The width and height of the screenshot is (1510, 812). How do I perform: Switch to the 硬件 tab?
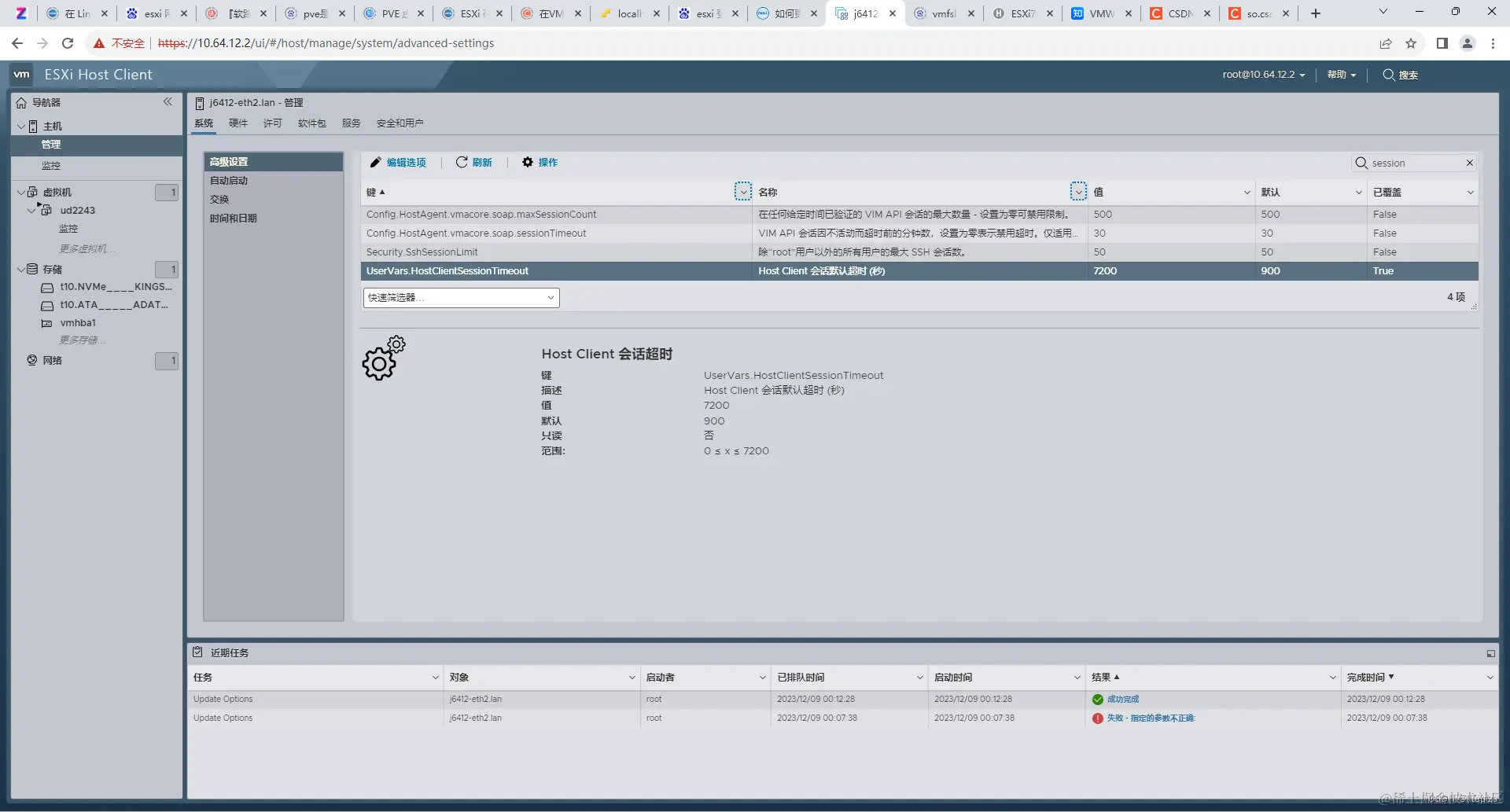238,123
